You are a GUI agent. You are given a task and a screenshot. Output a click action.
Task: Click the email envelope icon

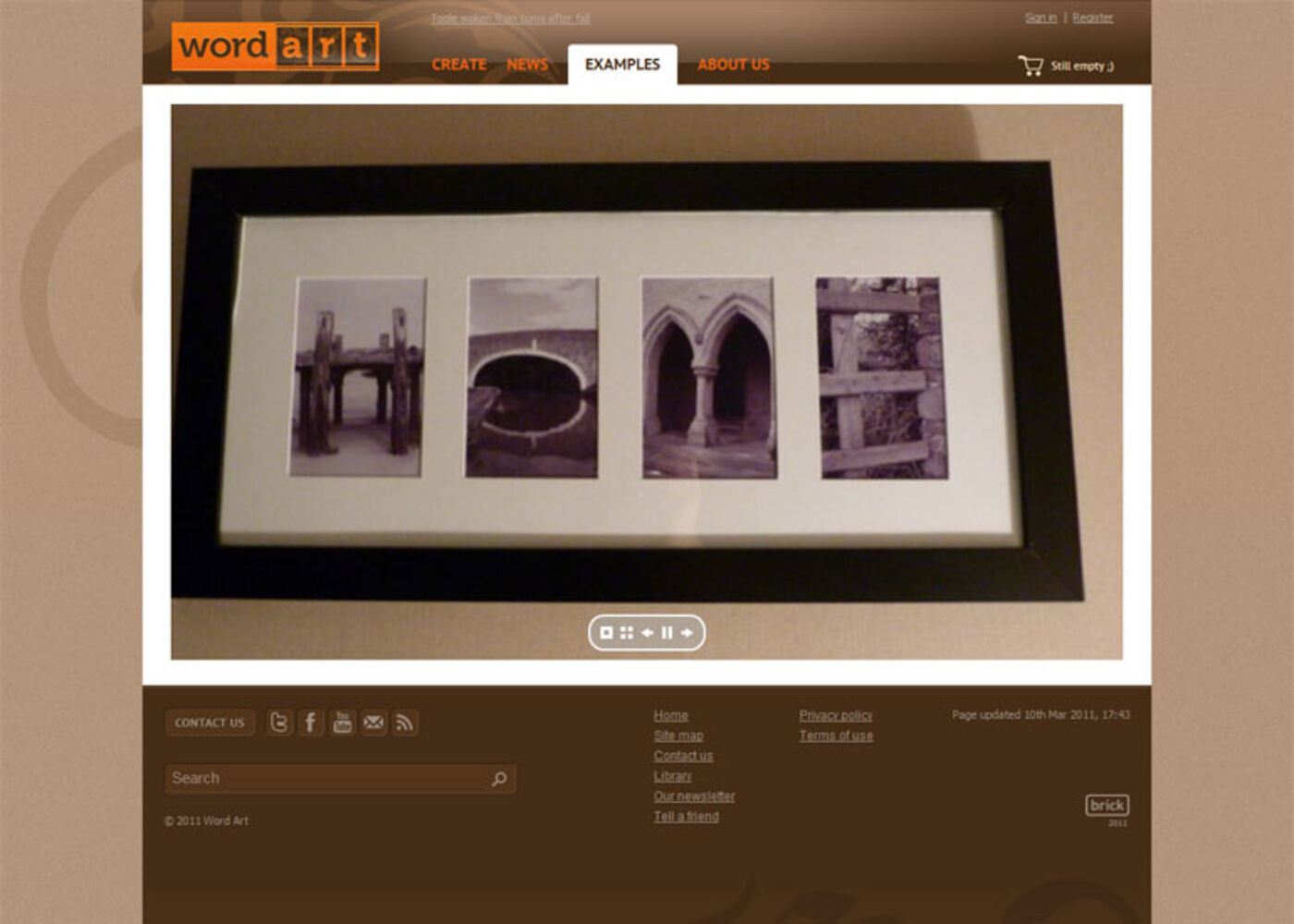[373, 723]
